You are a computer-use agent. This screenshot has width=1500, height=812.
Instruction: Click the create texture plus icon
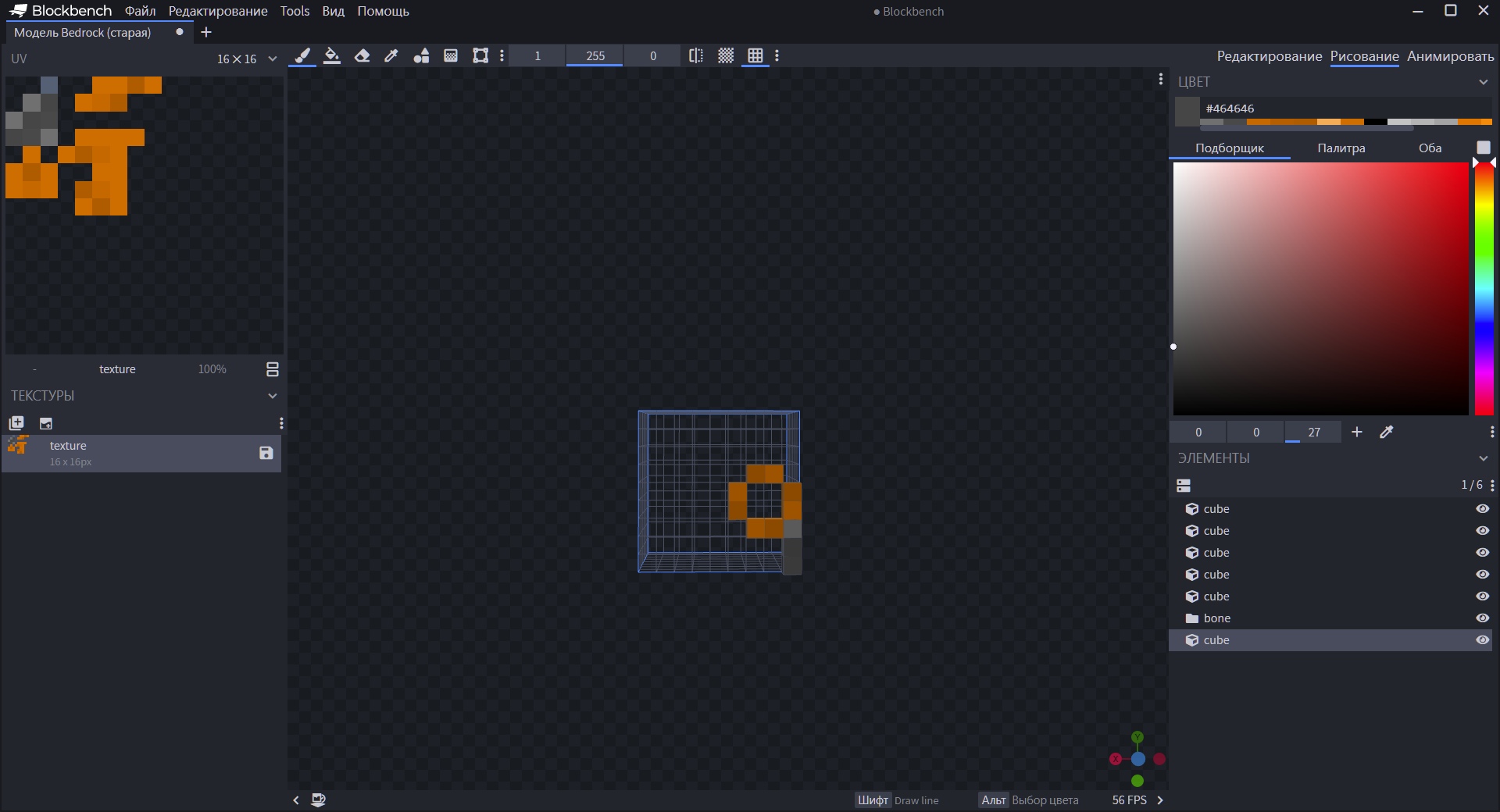(16, 423)
